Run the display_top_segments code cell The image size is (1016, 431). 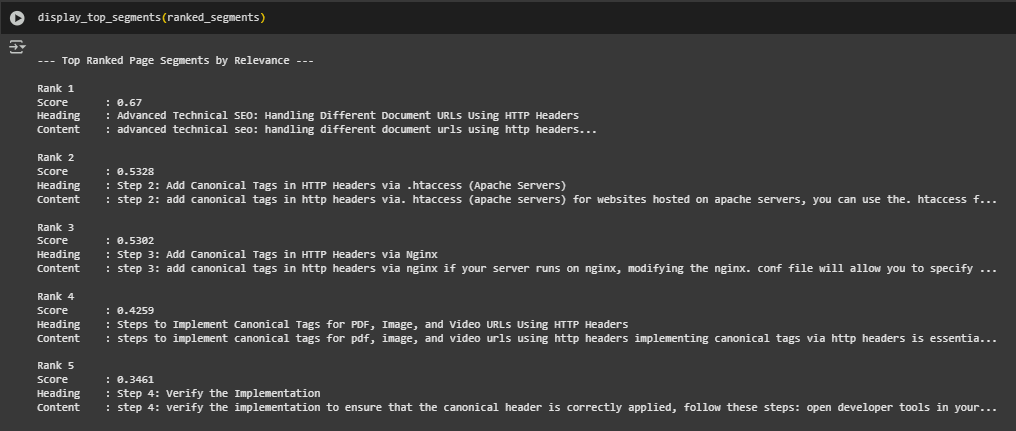17,18
